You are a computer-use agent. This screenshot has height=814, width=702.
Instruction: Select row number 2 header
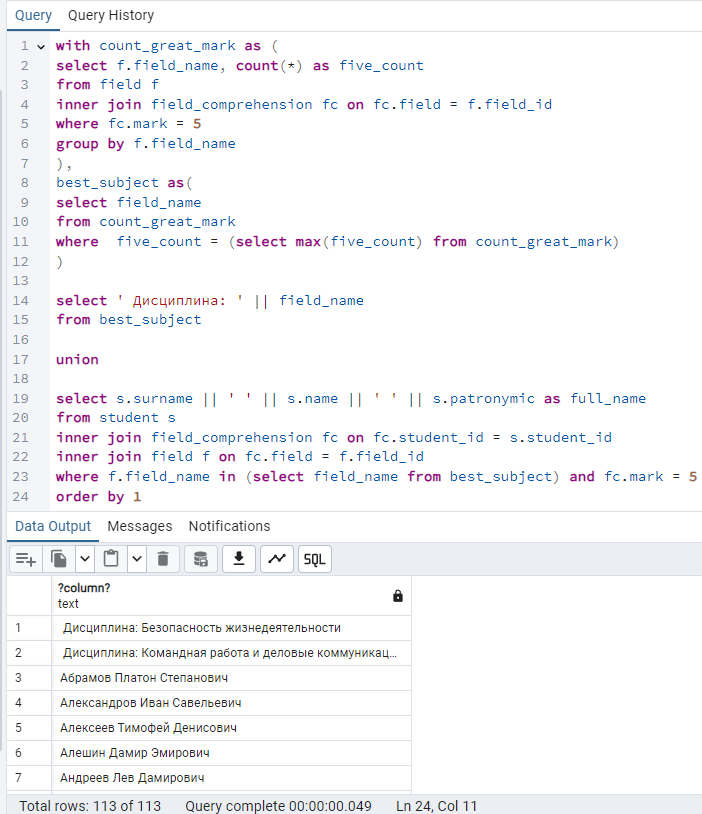tap(29, 653)
